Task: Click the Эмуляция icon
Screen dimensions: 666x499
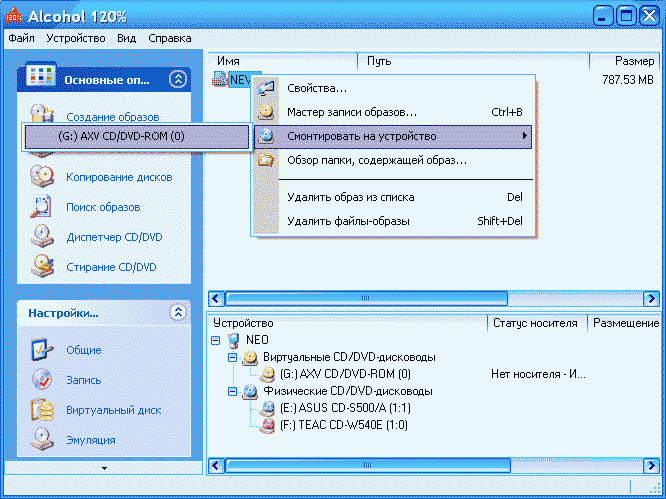Action: click(x=42, y=440)
